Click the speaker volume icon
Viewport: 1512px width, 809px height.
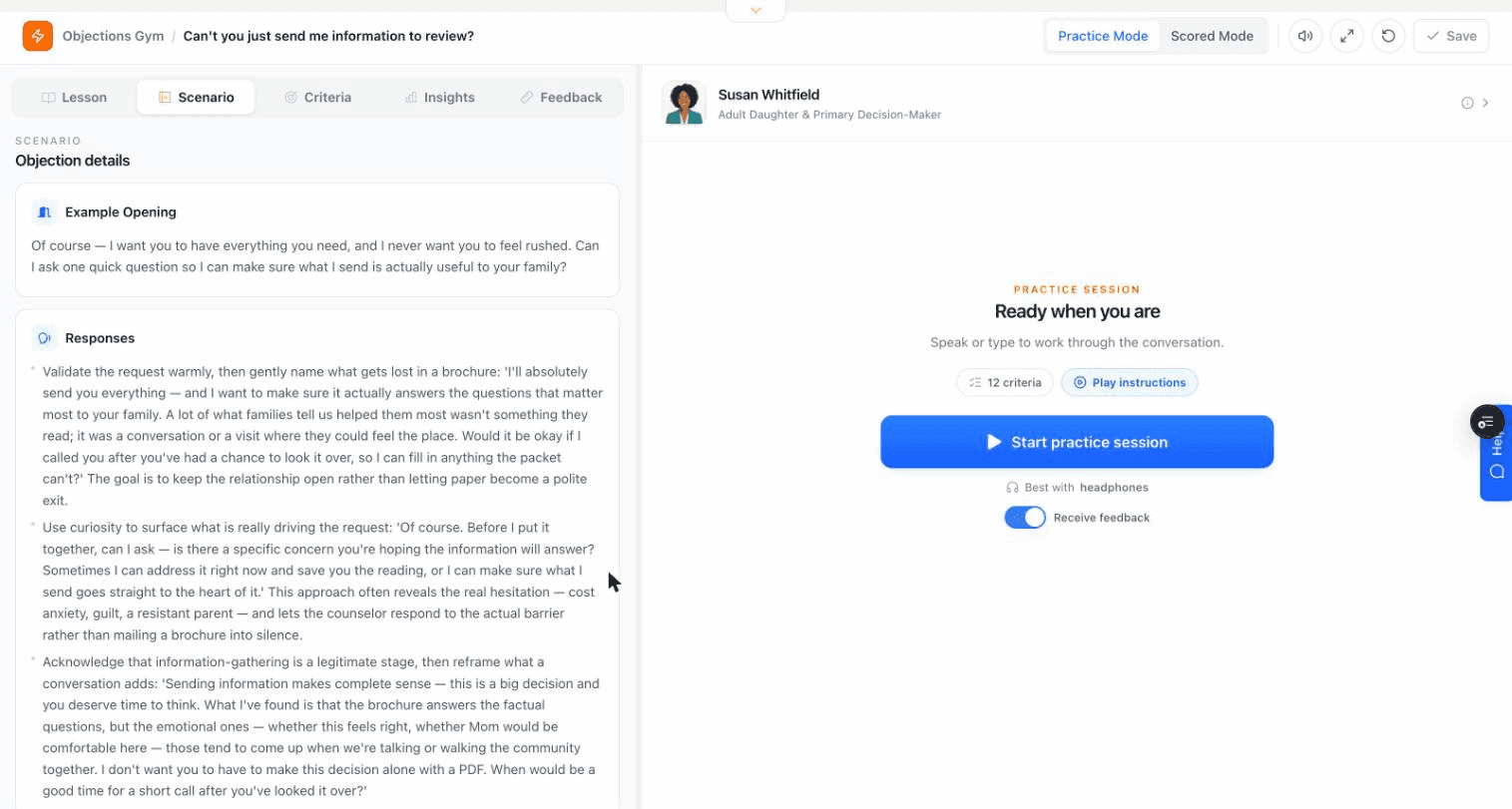pyautogui.click(x=1304, y=36)
